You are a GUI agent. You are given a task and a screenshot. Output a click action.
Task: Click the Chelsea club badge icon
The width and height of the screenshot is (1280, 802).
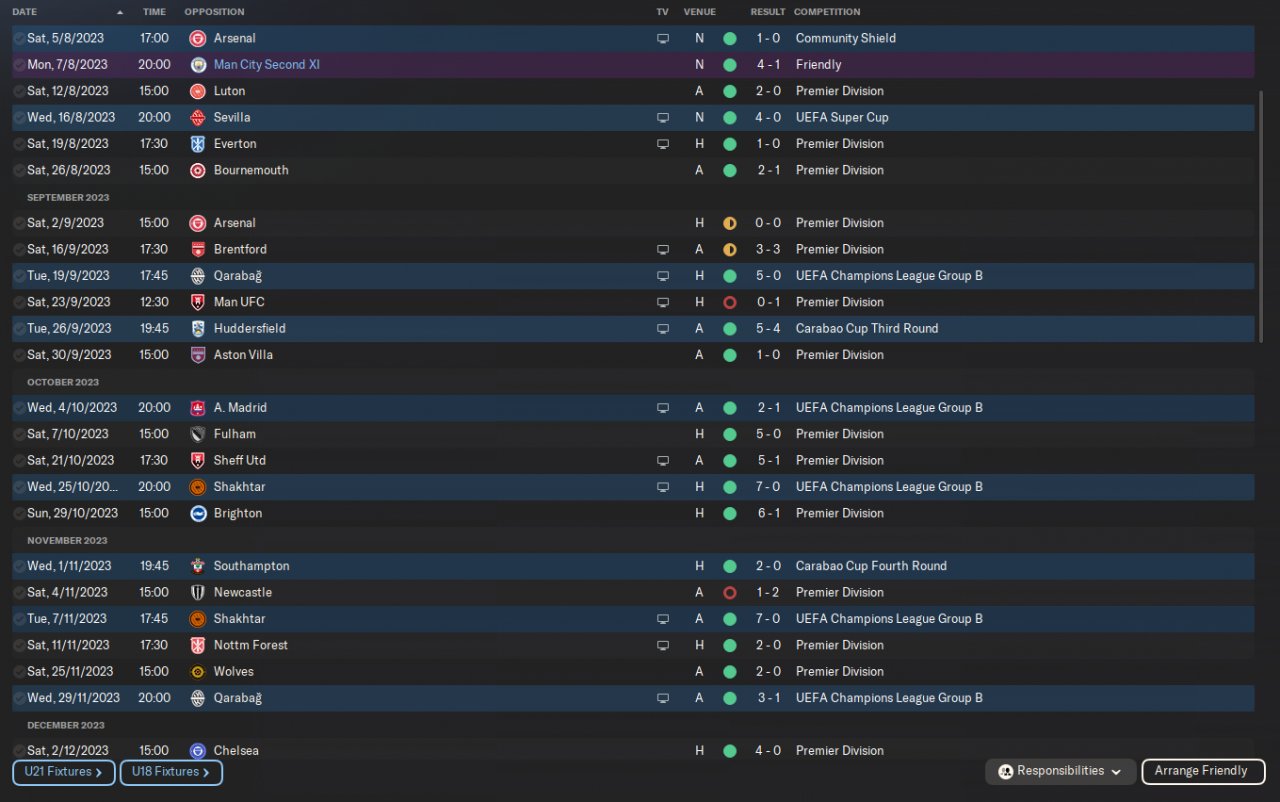(x=198, y=751)
